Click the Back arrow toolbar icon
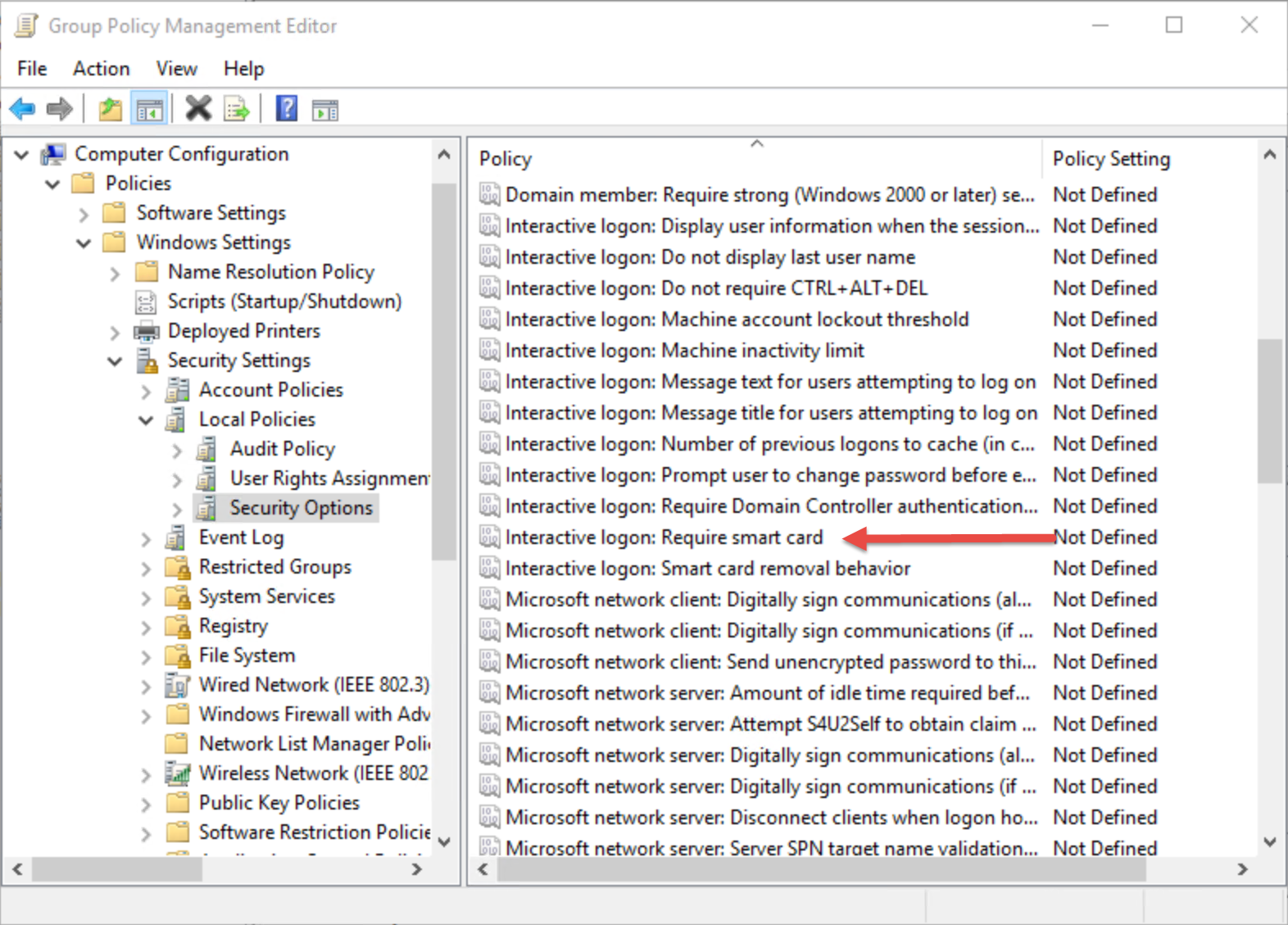The image size is (1288, 925). coord(22,108)
